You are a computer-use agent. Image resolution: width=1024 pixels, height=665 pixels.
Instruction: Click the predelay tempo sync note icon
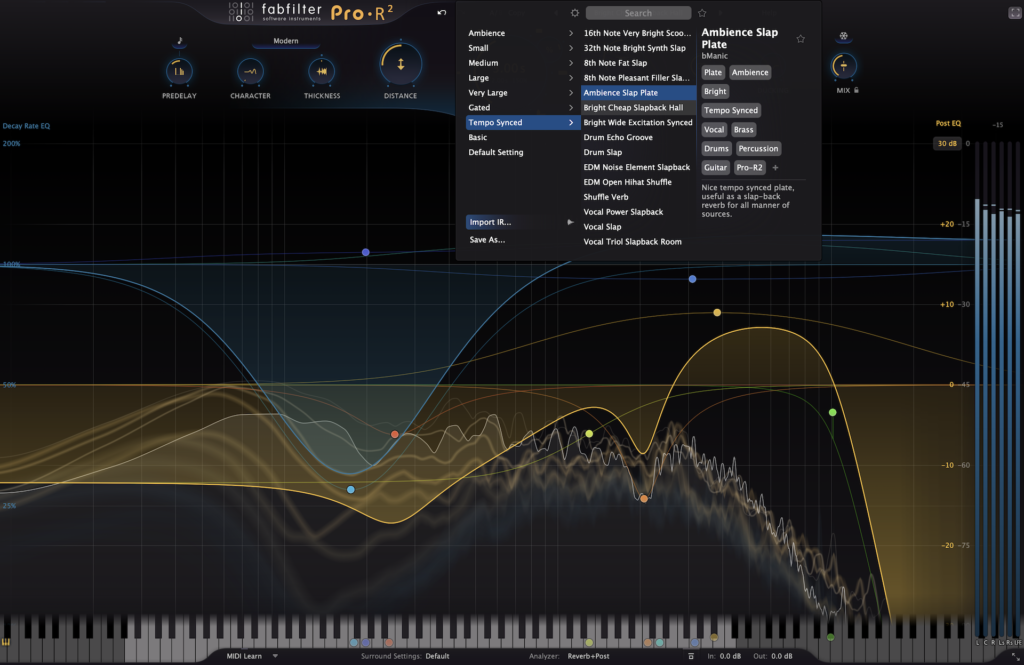coord(180,42)
